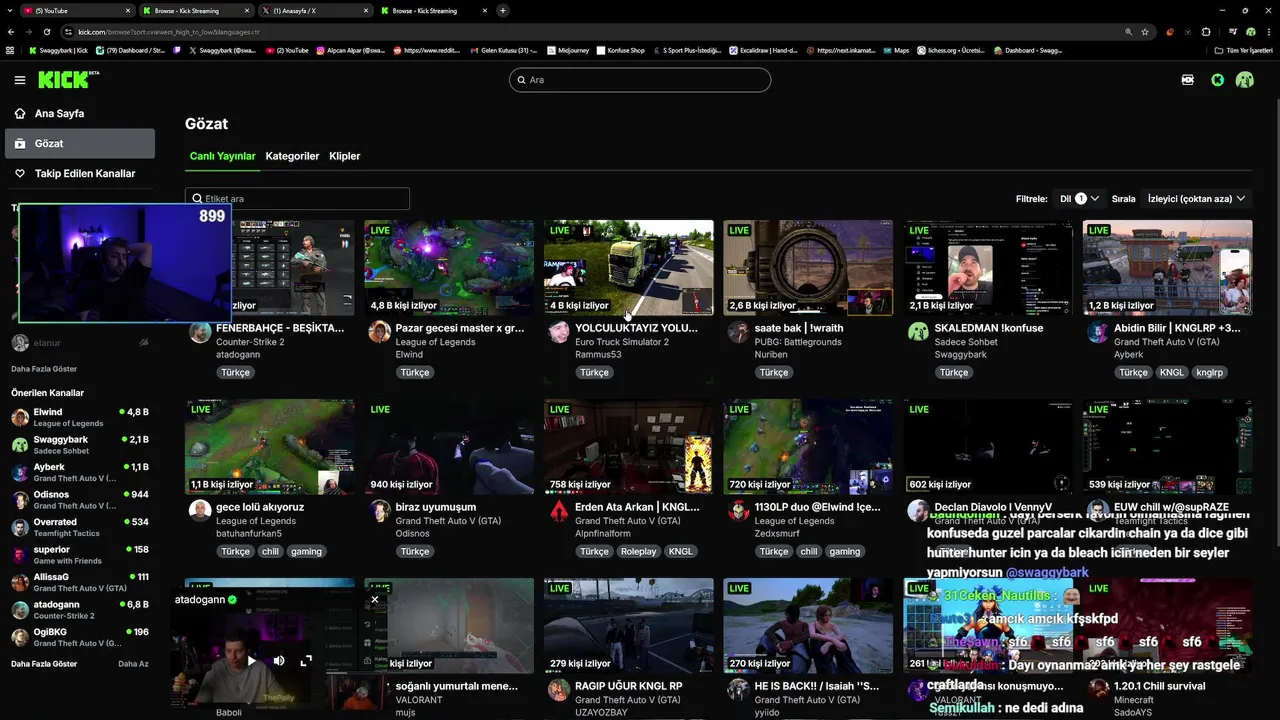Open Euro Truck Simulator 2 stream thumbnail
1280x720 pixels.
click(x=629, y=268)
